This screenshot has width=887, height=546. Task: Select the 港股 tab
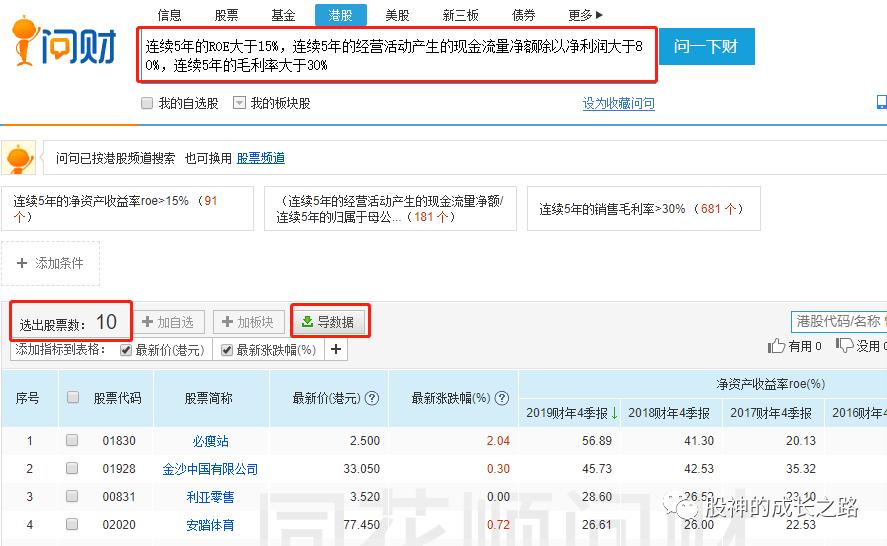(x=341, y=15)
